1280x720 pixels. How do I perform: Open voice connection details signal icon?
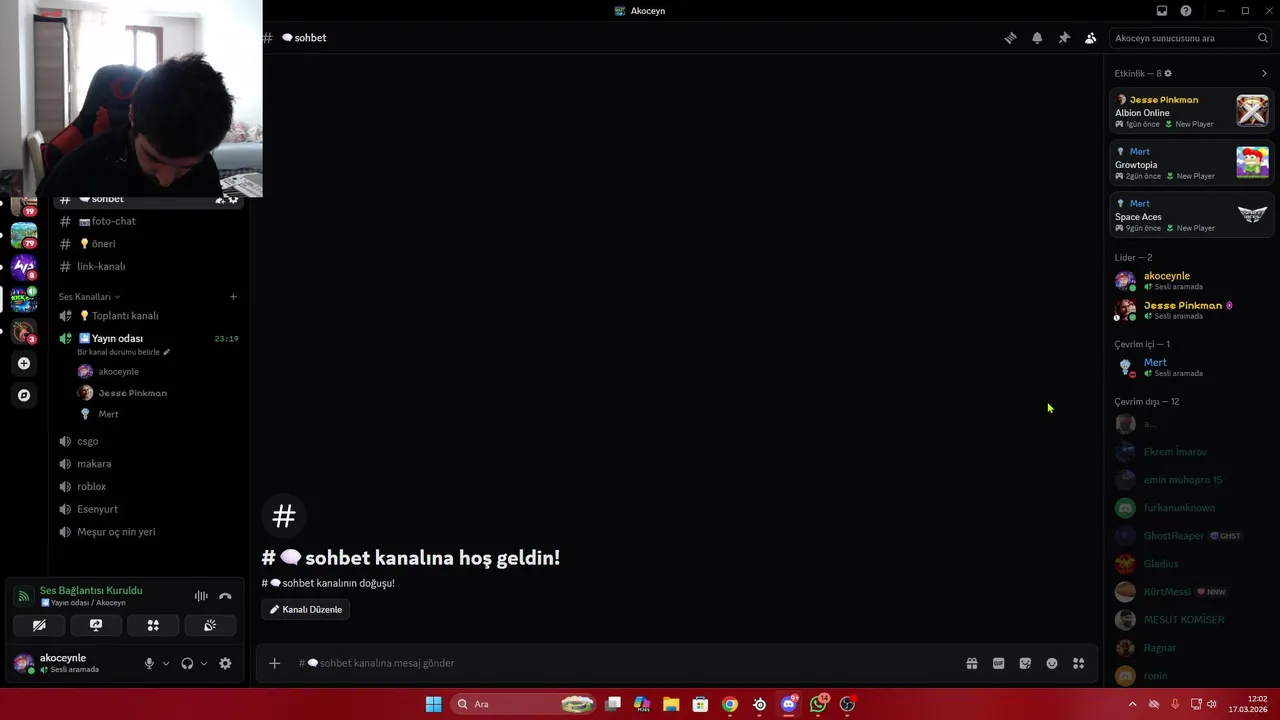click(x=23, y=596)
